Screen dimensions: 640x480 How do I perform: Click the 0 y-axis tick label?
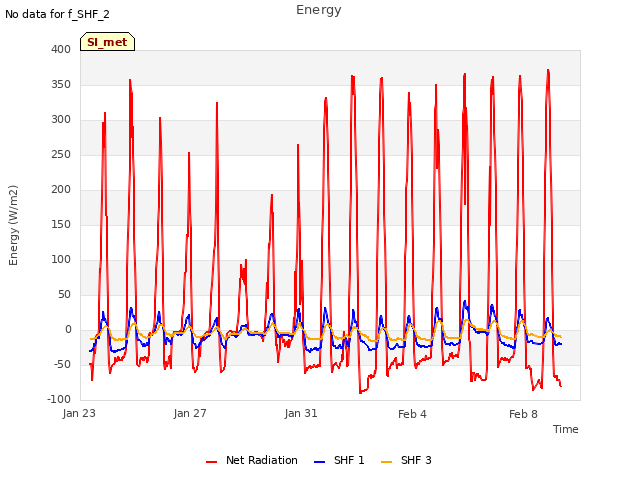(68, 330)
